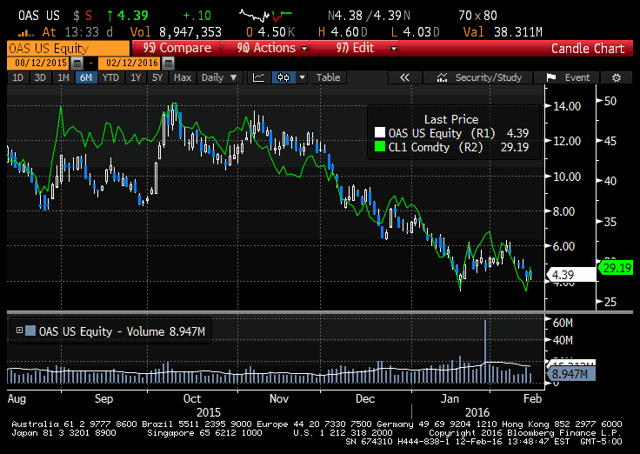Click the green 29.19 axis price label
Image resolution: width=640 pixels, height=454 pixels.
[617, 268]
